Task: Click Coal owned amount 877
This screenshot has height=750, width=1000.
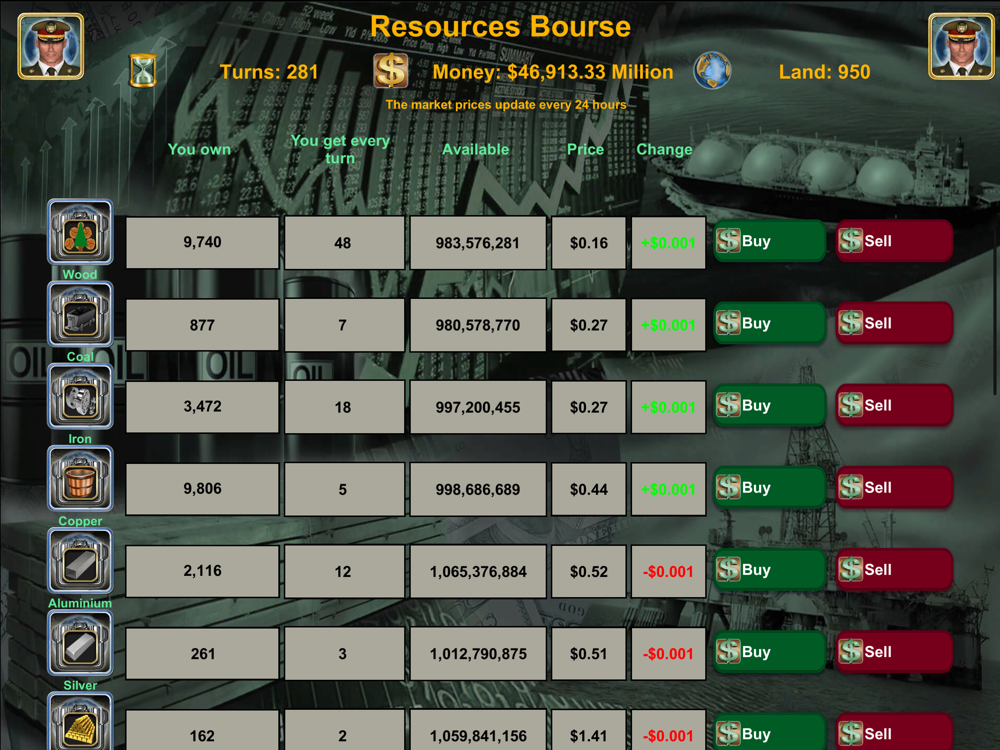Action: [x=202, y=325]
